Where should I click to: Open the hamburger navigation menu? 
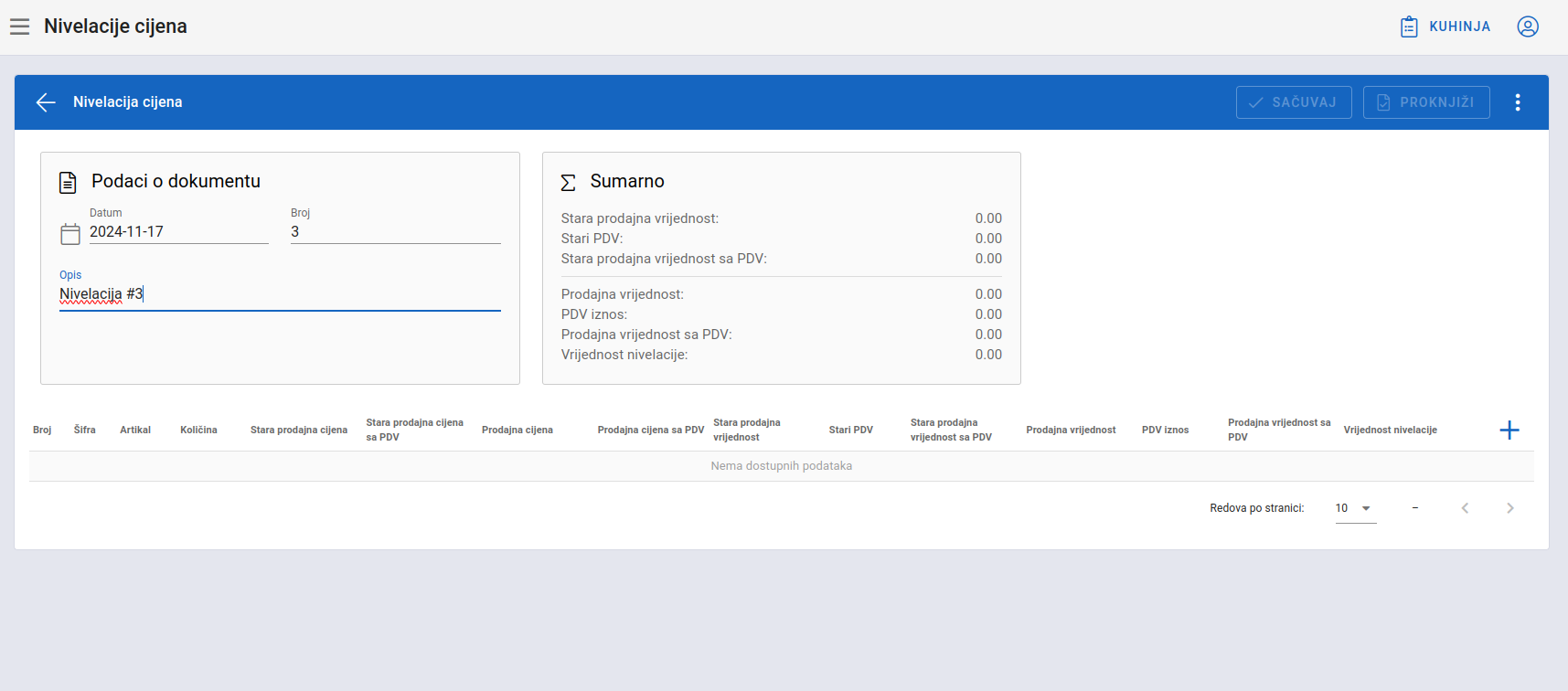20,27
